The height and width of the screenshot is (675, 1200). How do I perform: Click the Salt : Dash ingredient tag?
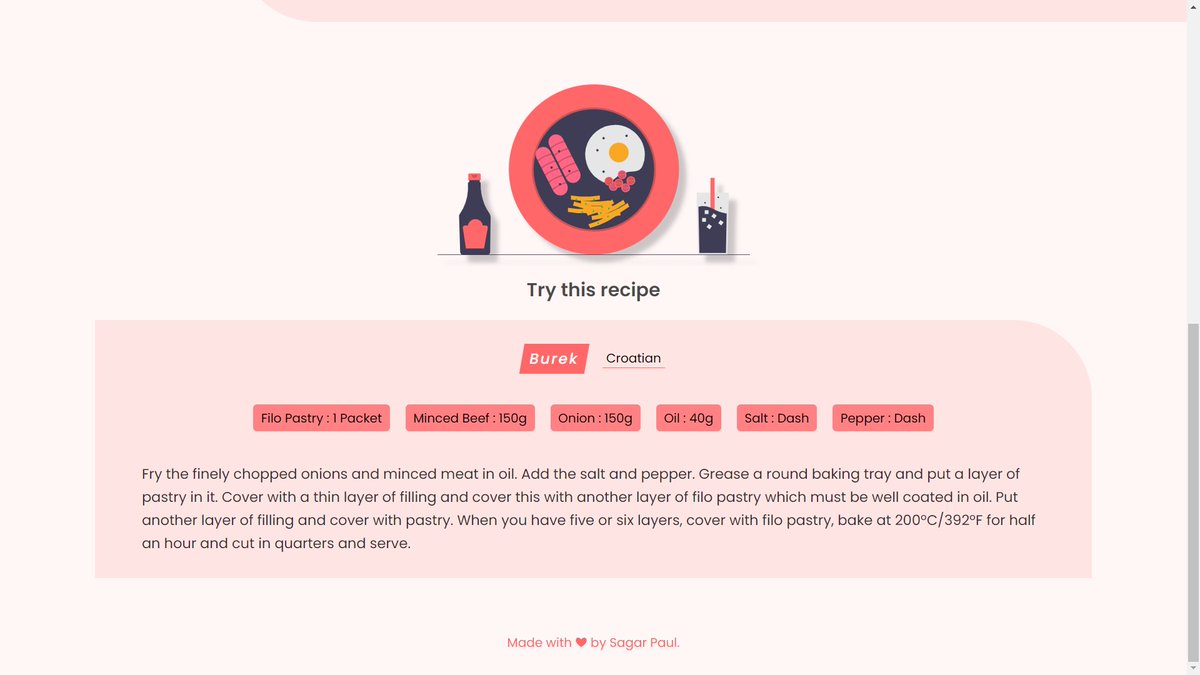tap(776, 418)
